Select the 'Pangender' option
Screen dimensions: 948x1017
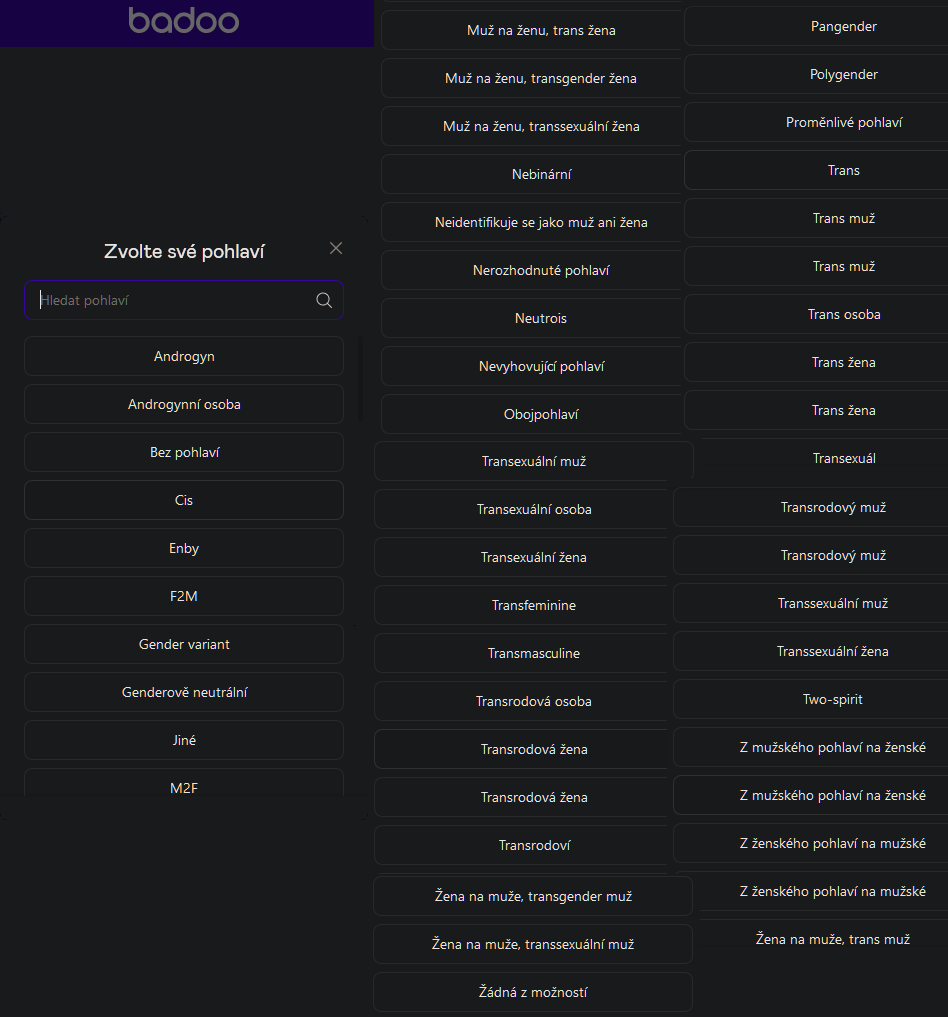843,26
